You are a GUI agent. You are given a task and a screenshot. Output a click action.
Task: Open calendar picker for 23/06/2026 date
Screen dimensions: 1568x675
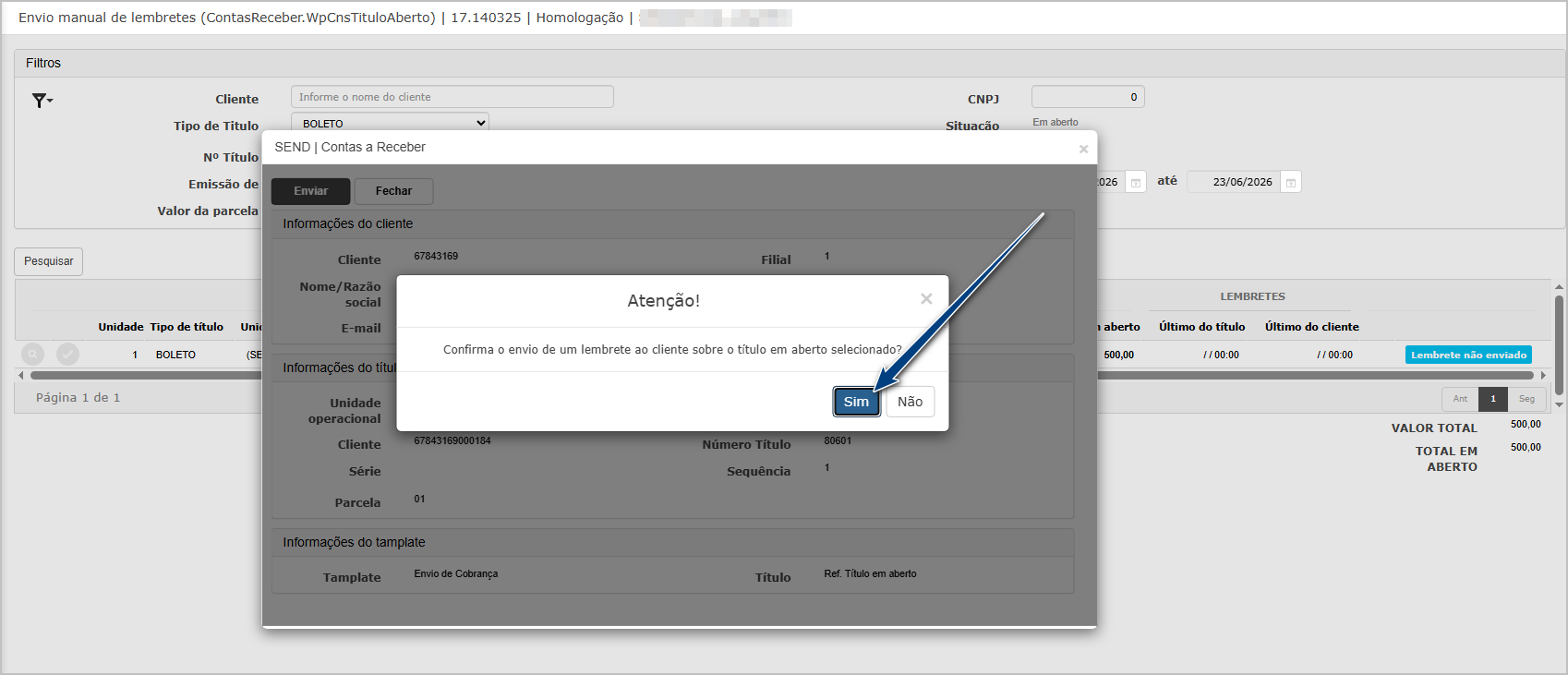[1291, 183]
